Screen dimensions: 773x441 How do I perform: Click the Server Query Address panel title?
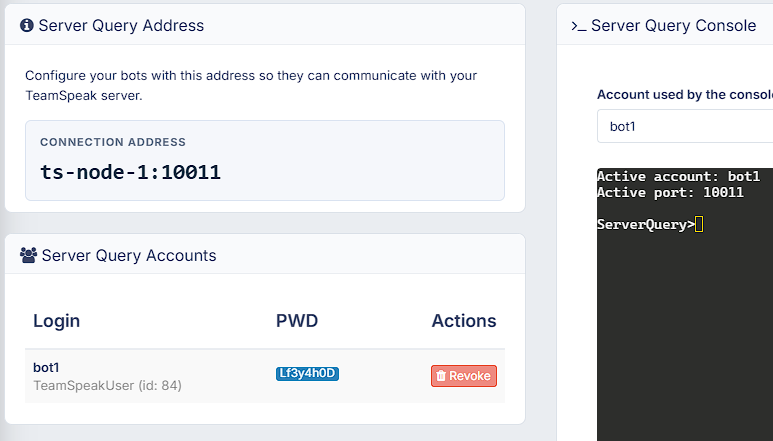pos(121,26)
